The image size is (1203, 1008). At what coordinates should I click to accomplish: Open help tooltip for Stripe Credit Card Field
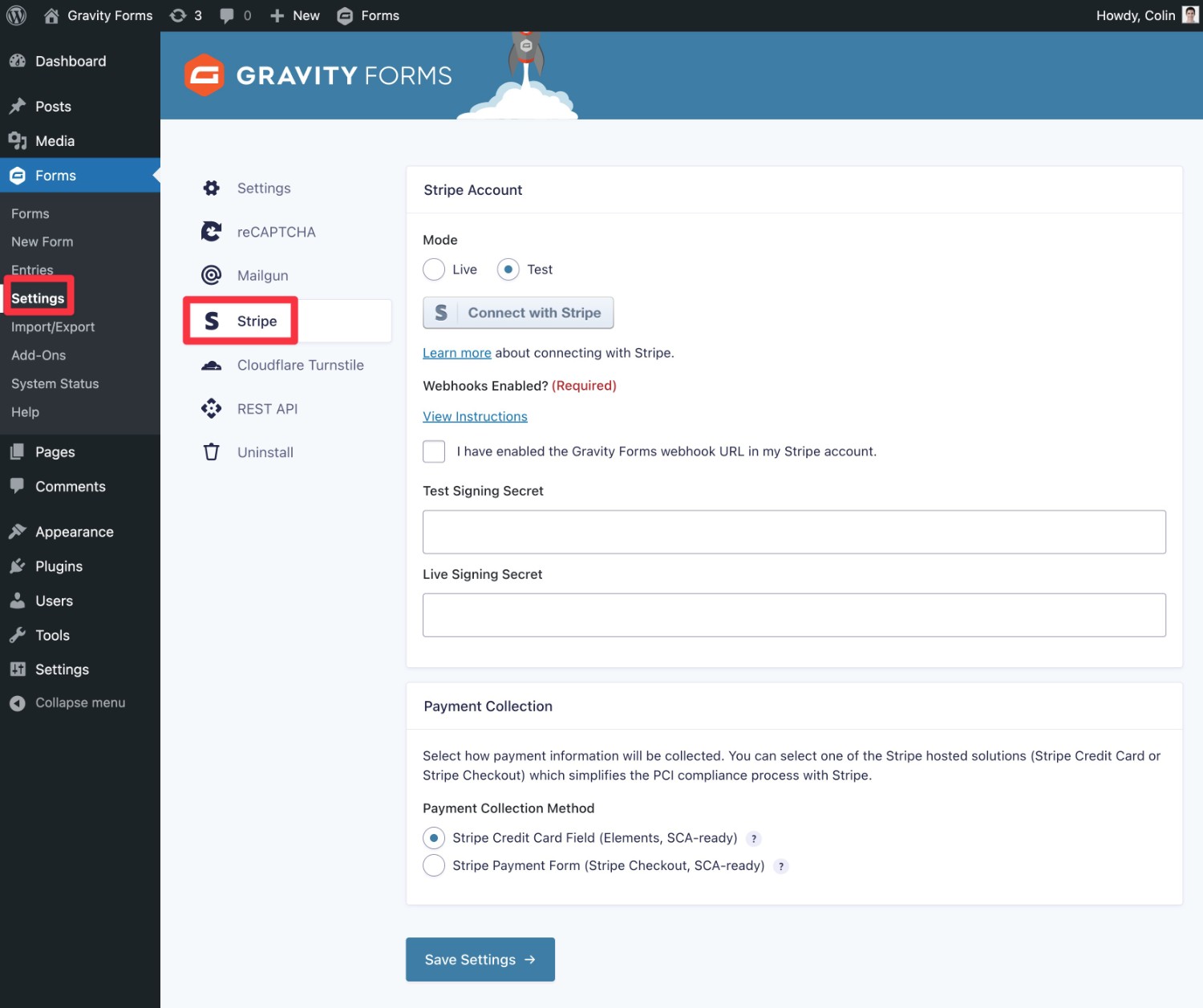[x=754, y=839]
